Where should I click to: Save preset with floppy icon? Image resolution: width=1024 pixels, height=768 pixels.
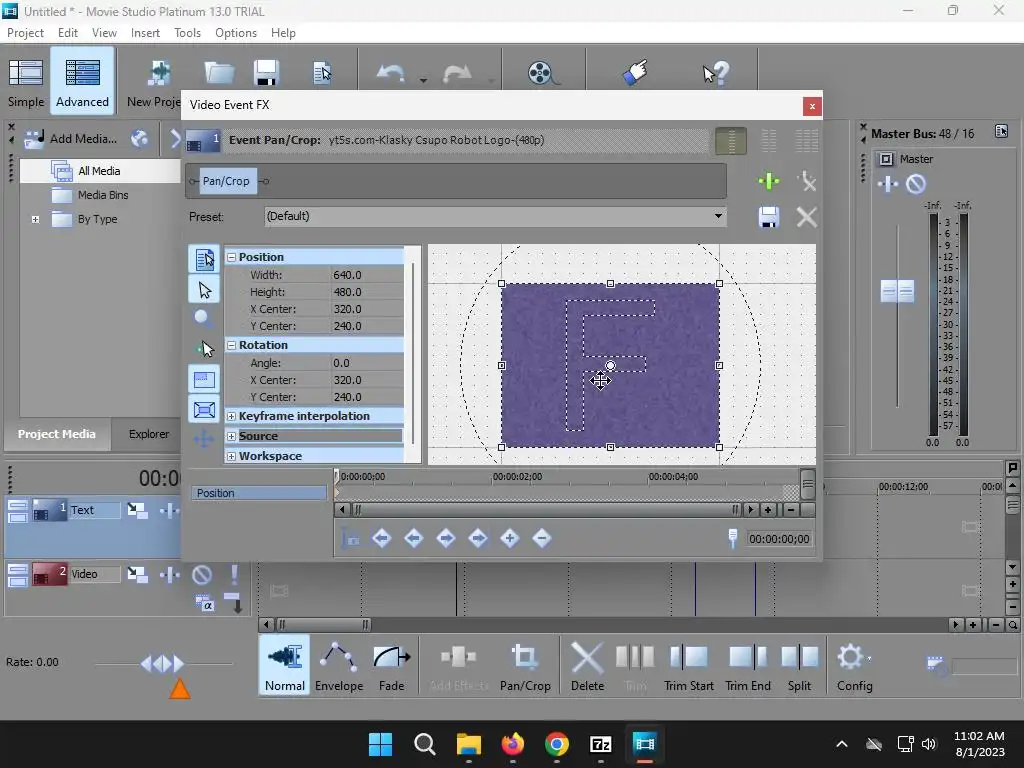[769, 217]
